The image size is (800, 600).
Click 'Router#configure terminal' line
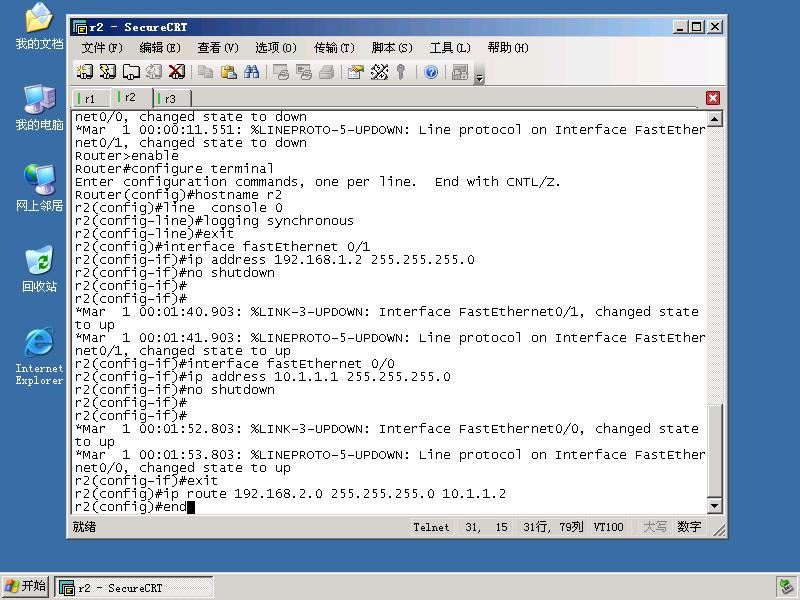pyautogui.click(x=174, y=169)
